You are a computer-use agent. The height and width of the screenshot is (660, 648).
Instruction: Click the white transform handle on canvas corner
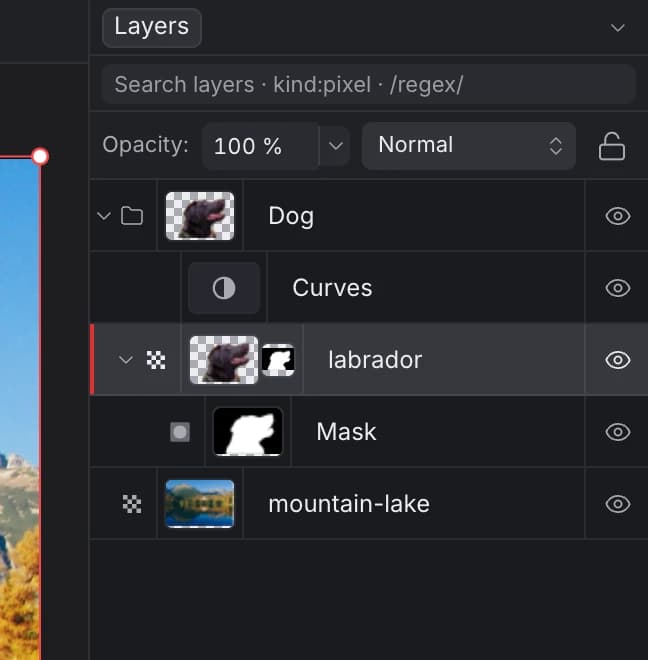click(40, 157)
